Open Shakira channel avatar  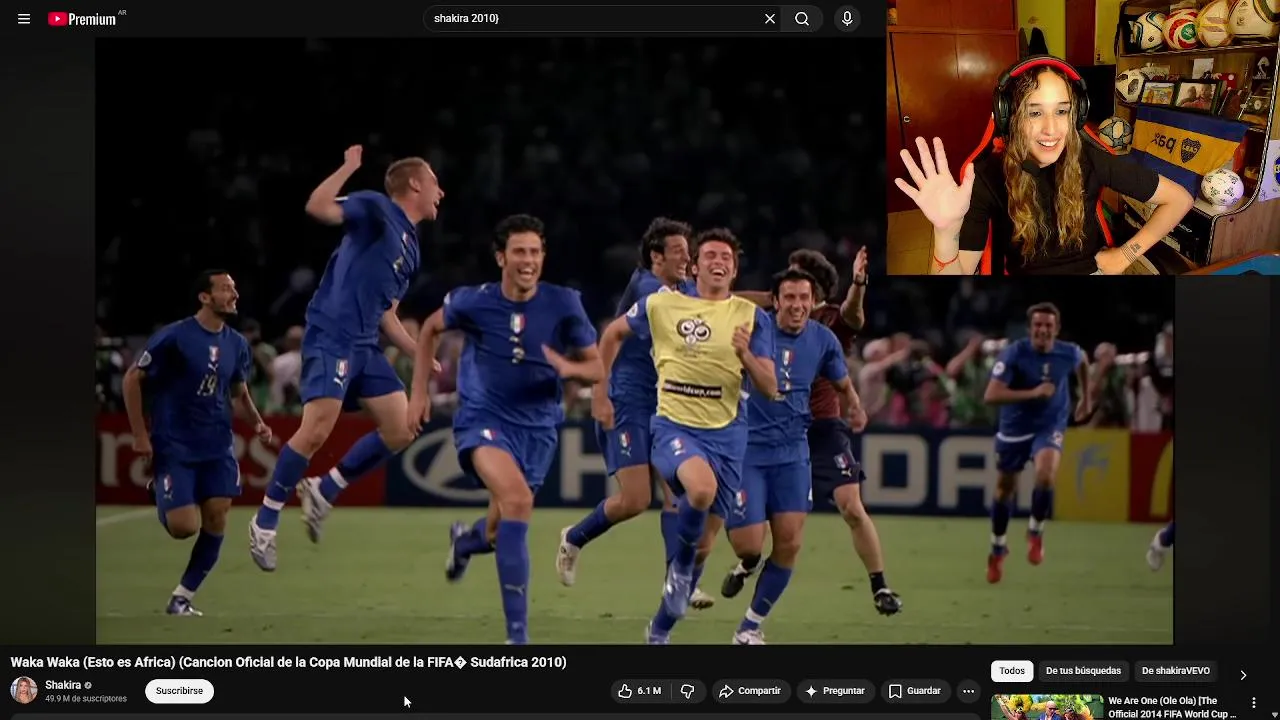click(x=24, y=690)
